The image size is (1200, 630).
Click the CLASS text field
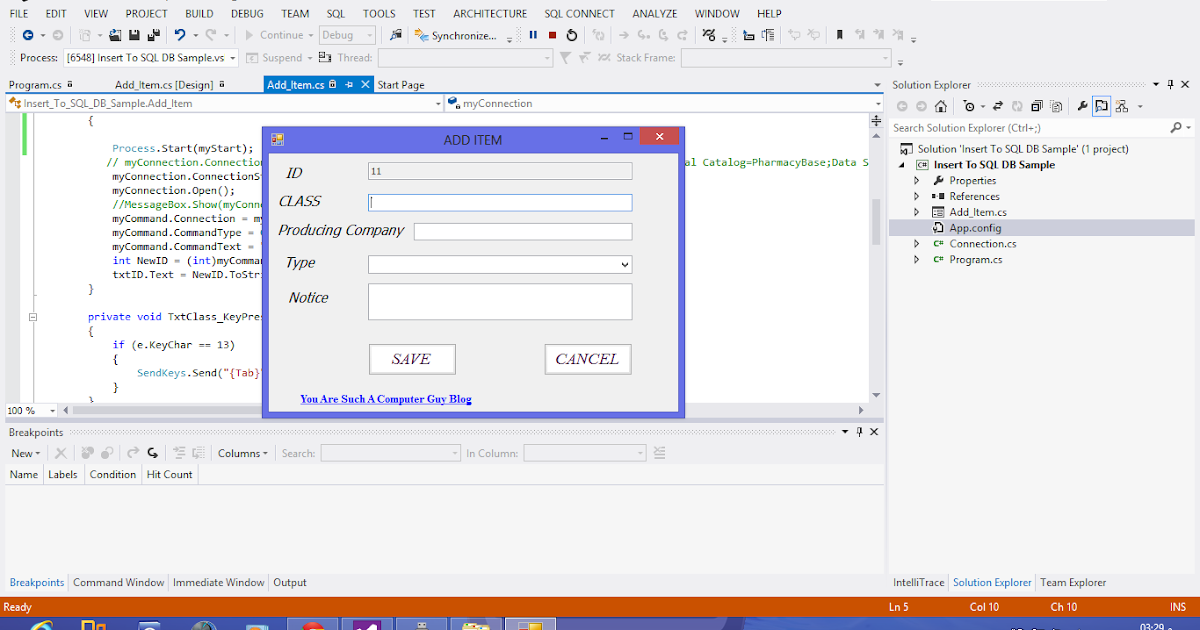click(500, 202)
